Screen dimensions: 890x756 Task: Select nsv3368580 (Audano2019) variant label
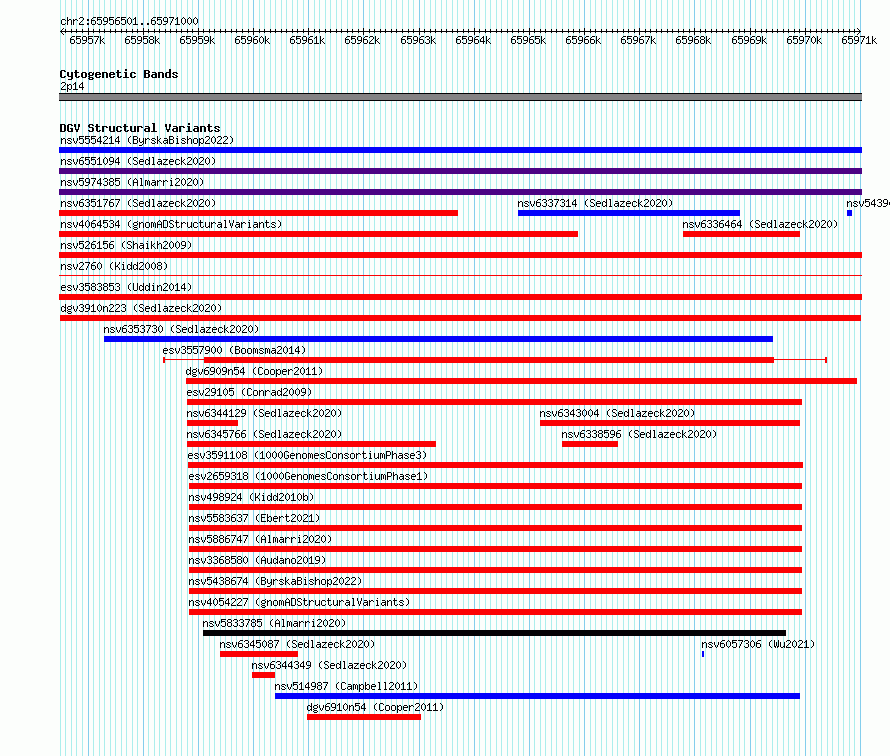pyautogui.click(x=257, y=560)
